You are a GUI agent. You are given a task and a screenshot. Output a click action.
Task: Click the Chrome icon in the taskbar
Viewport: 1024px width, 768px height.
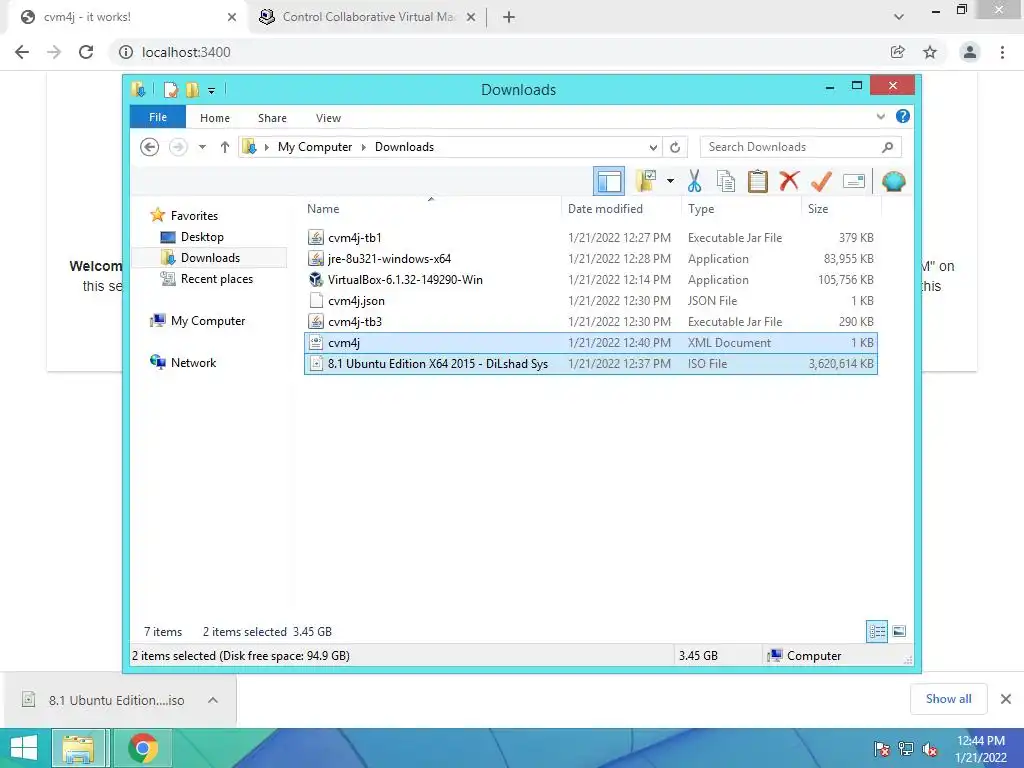coord(143,748)
